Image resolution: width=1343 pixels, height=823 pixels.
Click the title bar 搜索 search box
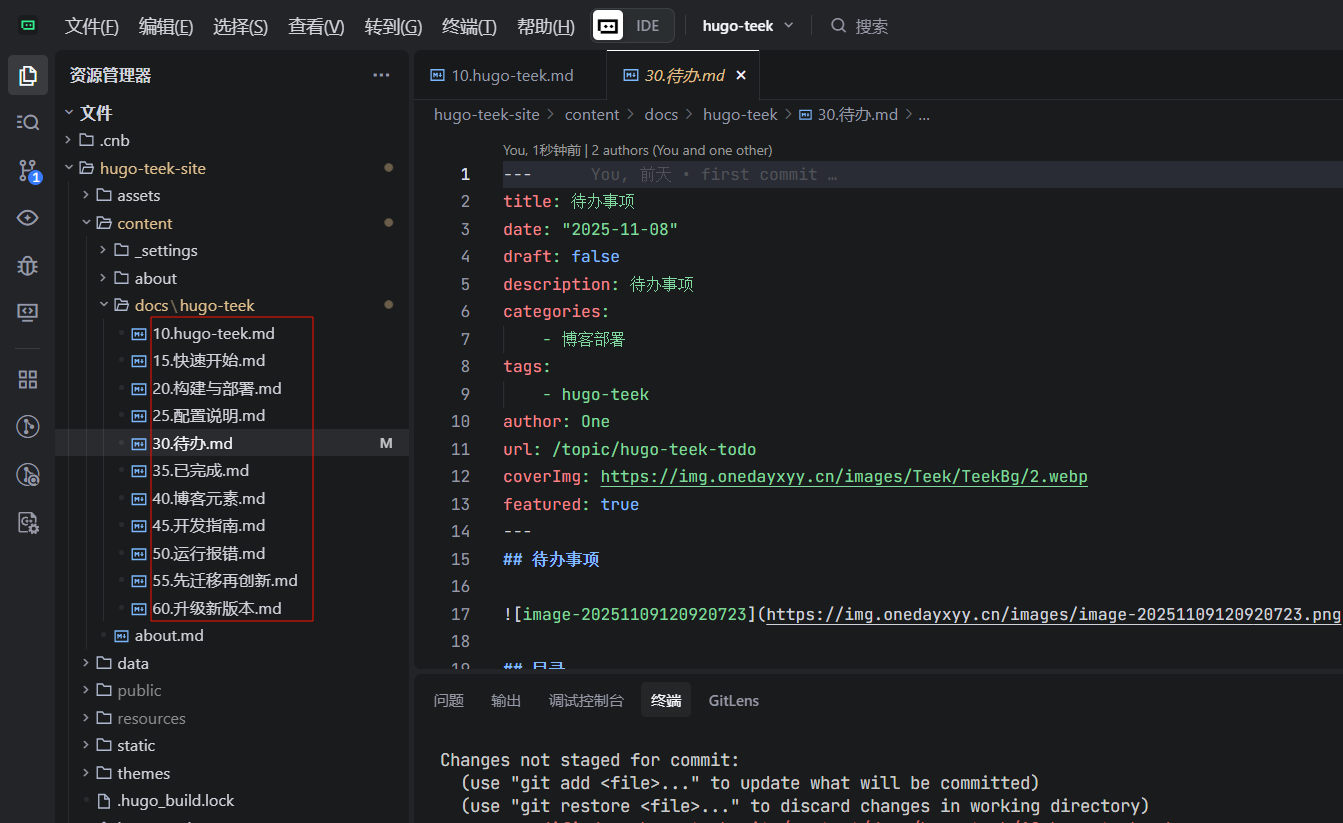[871, 27]
